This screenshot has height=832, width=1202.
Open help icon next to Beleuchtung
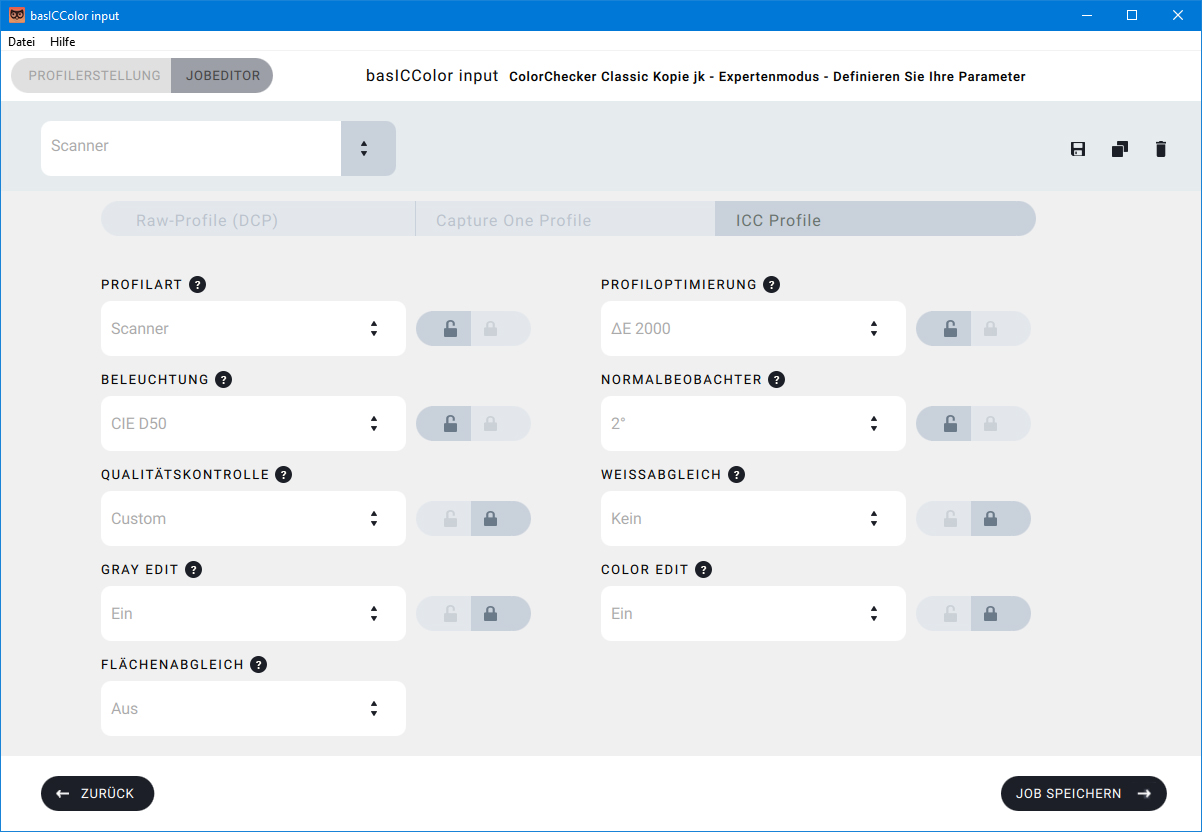[224, 380]
